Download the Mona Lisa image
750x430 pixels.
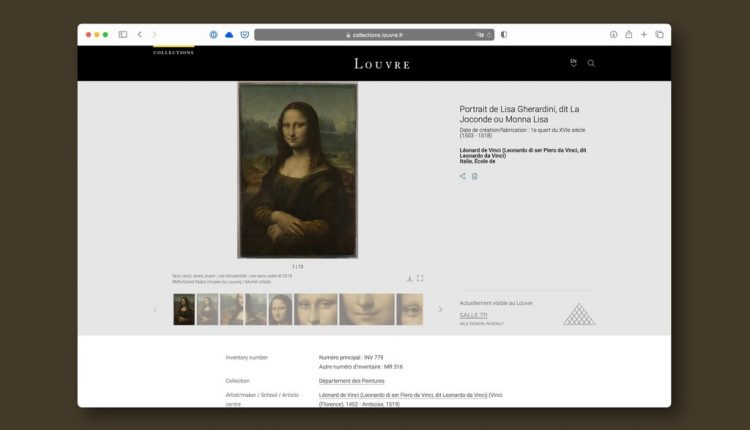coord(409,278)
